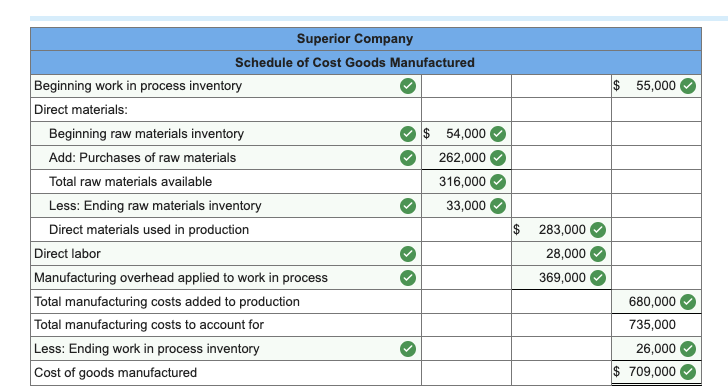Click the checkmark beside $55,000 amount

tap(688, 86)
